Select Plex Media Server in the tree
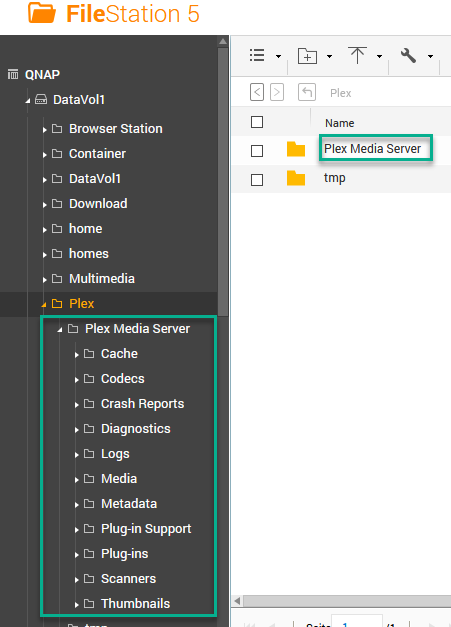The height and width of the screenshot is (627, 451). point(137,329)
